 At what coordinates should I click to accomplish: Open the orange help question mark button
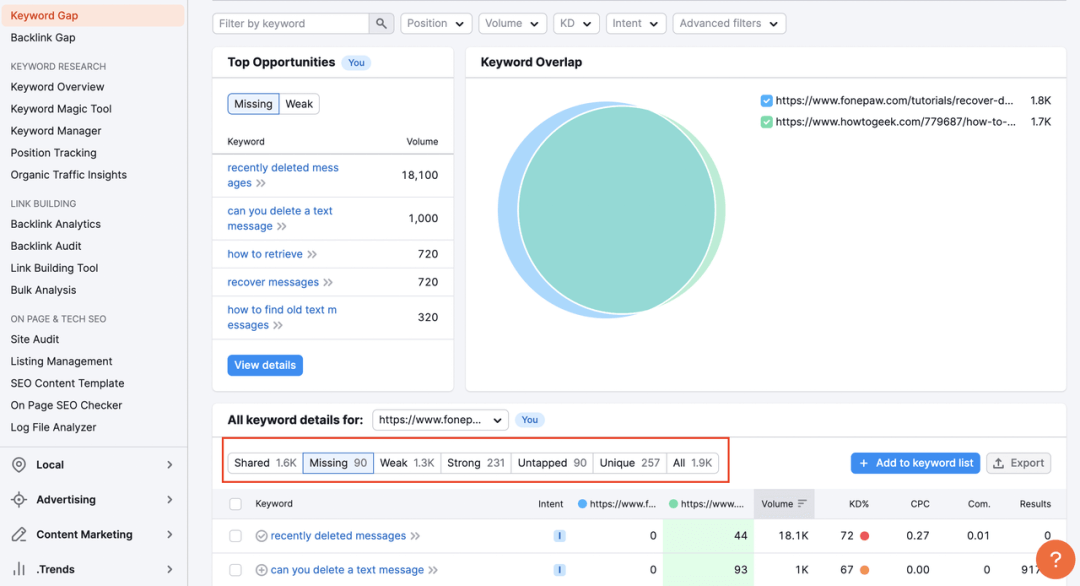[1055, 560]
